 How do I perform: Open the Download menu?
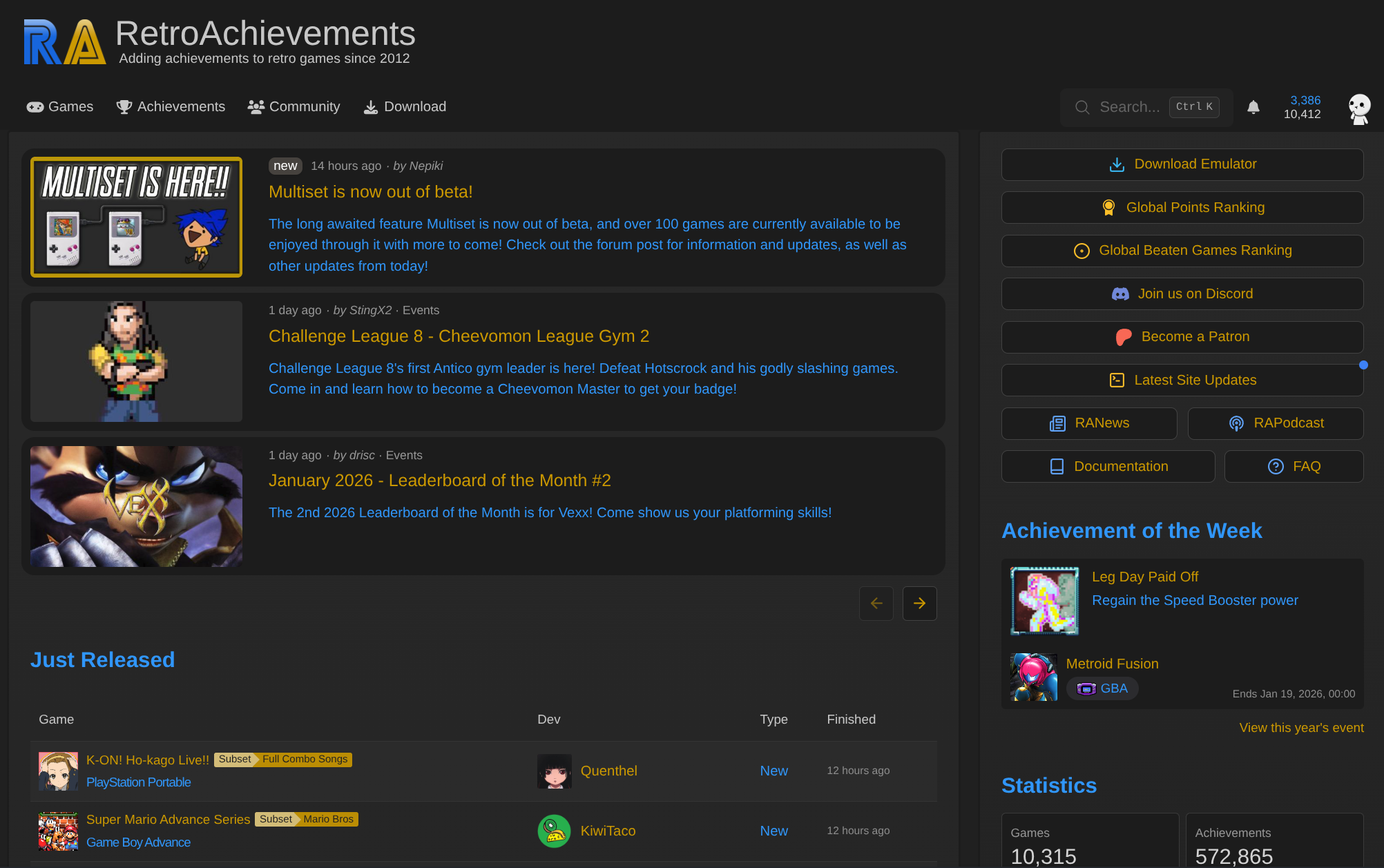pos(405,107)
